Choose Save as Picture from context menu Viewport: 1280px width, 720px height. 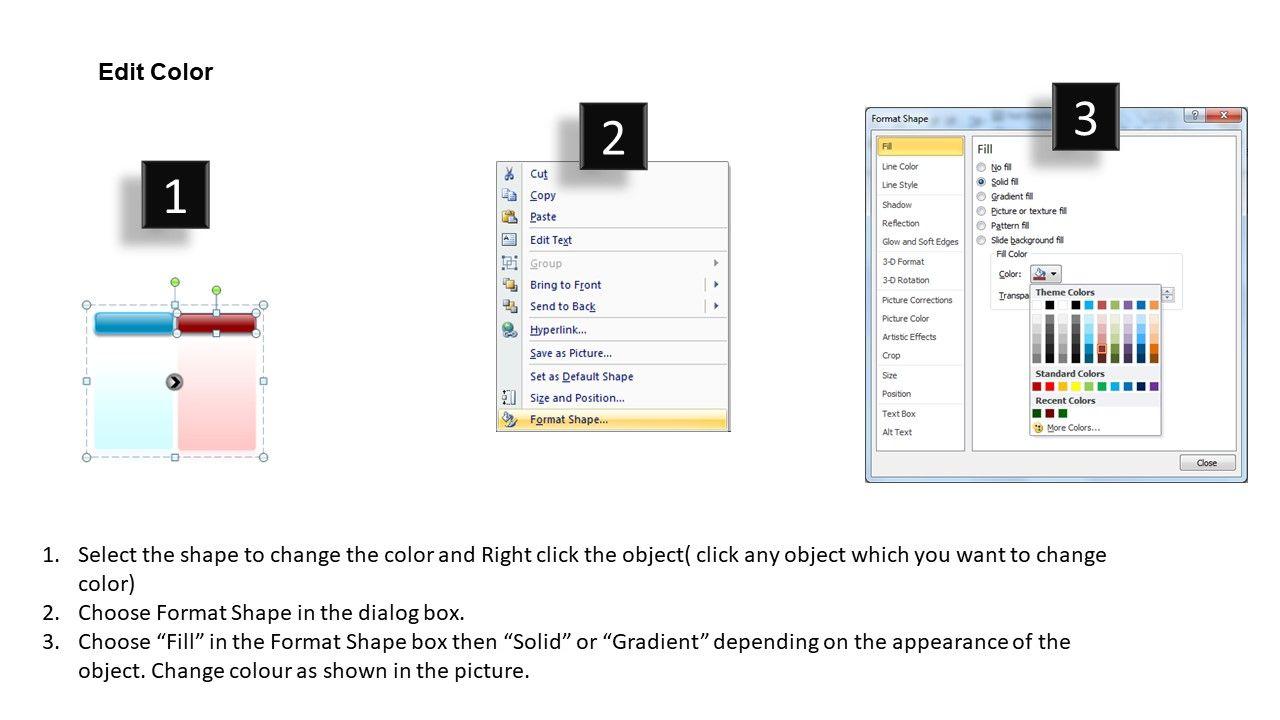click(x=571, y=353)
